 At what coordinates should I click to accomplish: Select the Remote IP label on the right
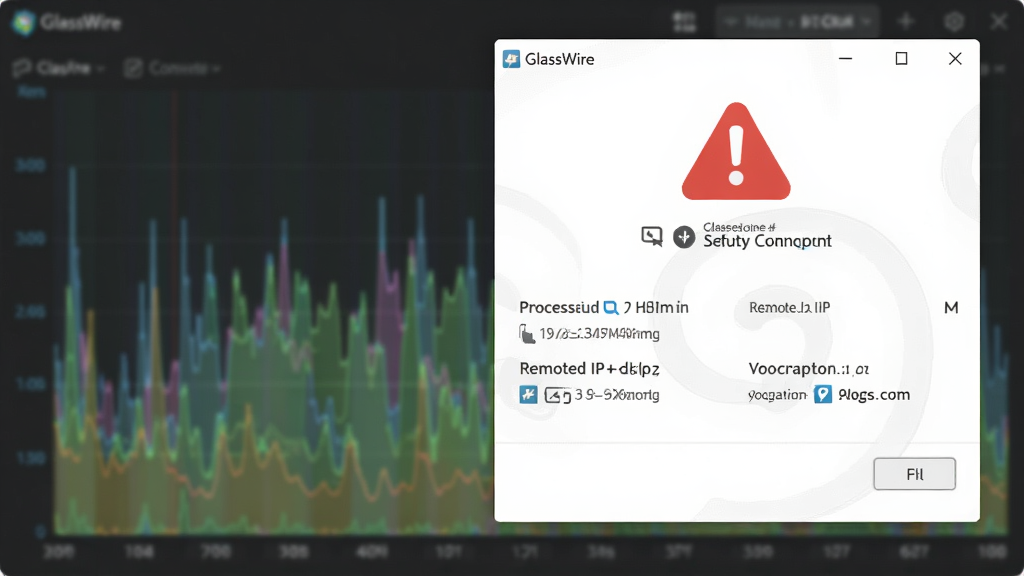(790, 308)
